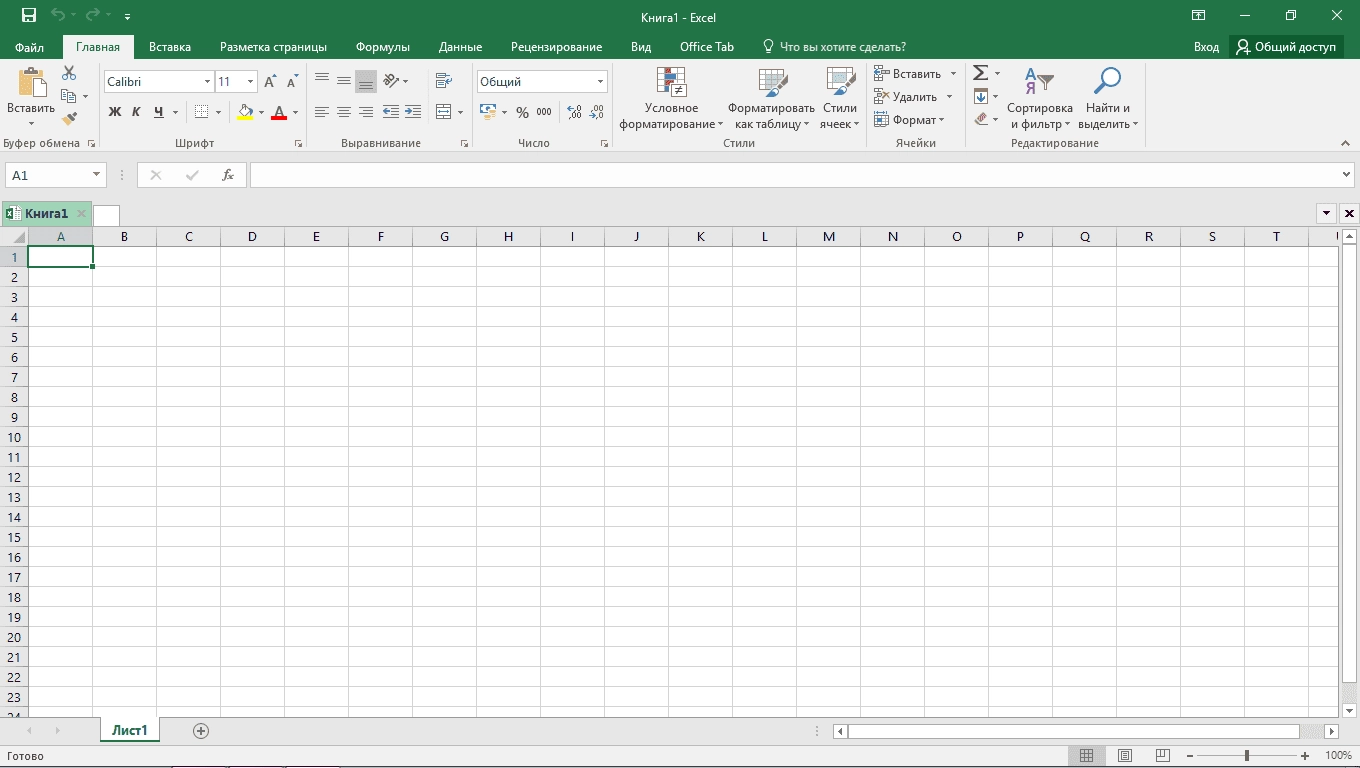This screenshot has height=768, width=1360.
Task: Open the Общий number format dropdown
Action: click(x=600, y=82)
